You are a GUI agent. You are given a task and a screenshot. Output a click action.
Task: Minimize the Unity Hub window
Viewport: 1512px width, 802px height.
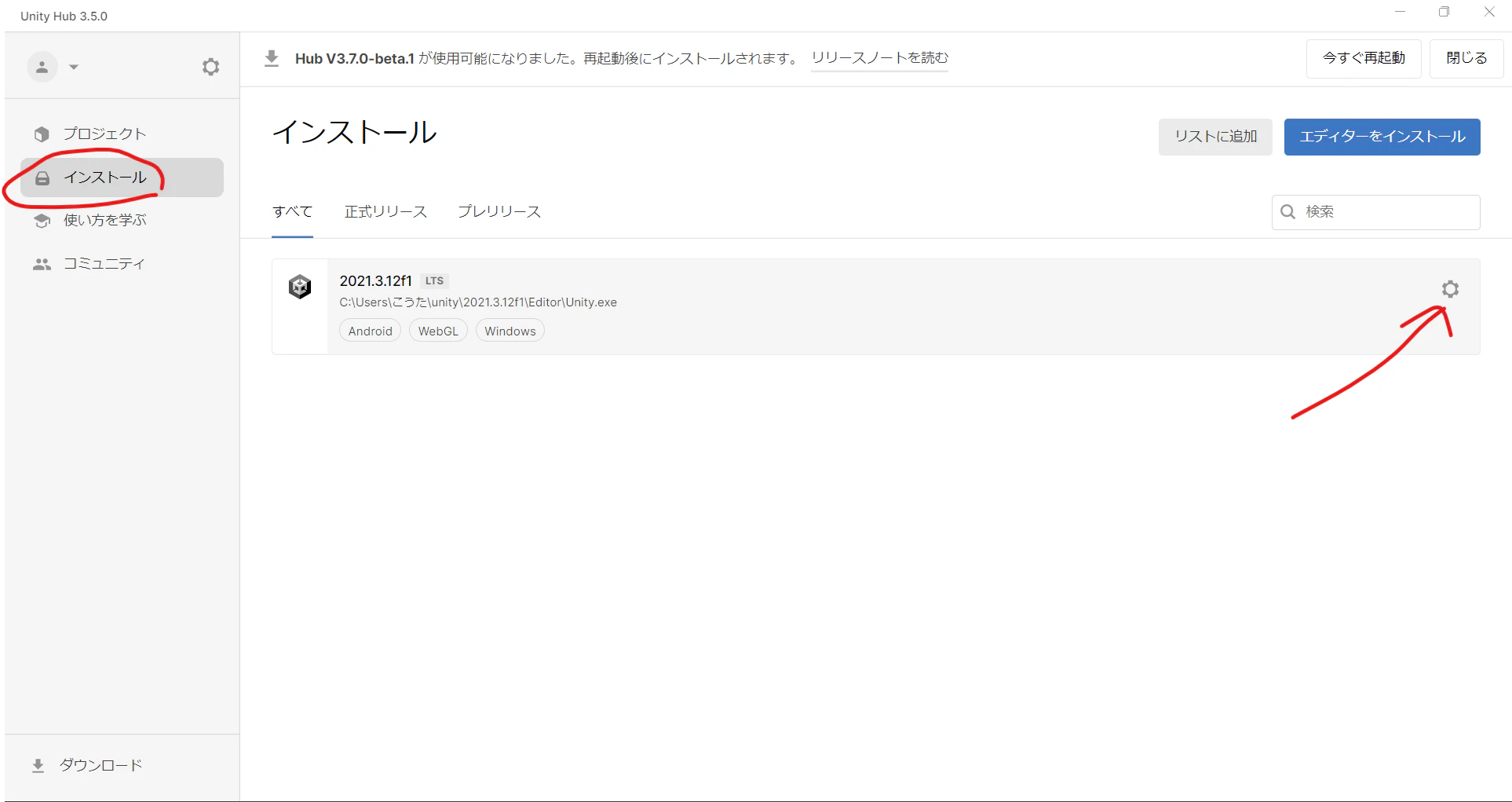tap(1400, 12)
